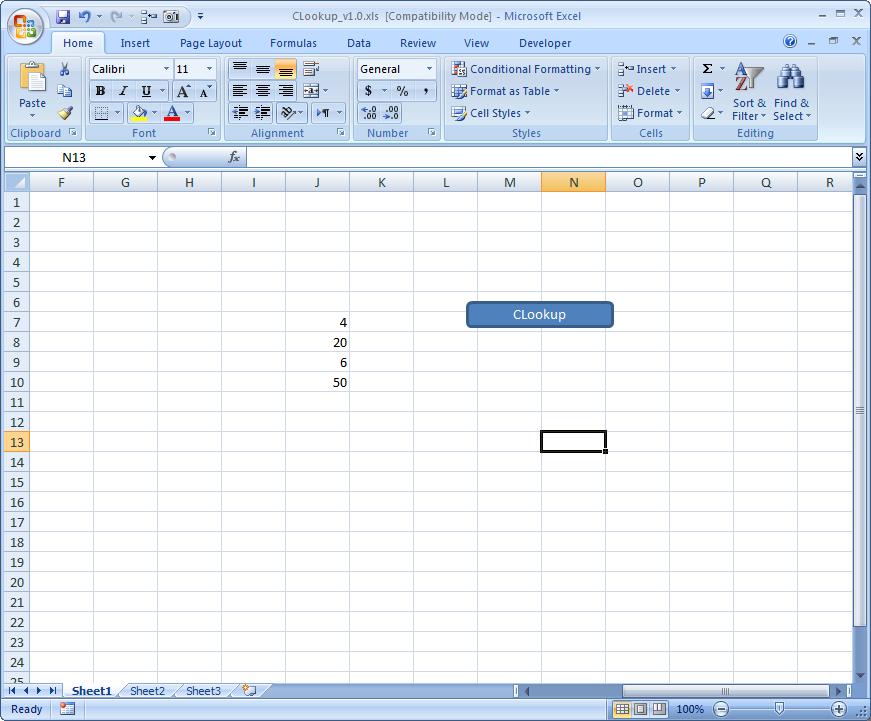Activate the Format Painter brush
871x721 pixels.
[x=65, y=113]
